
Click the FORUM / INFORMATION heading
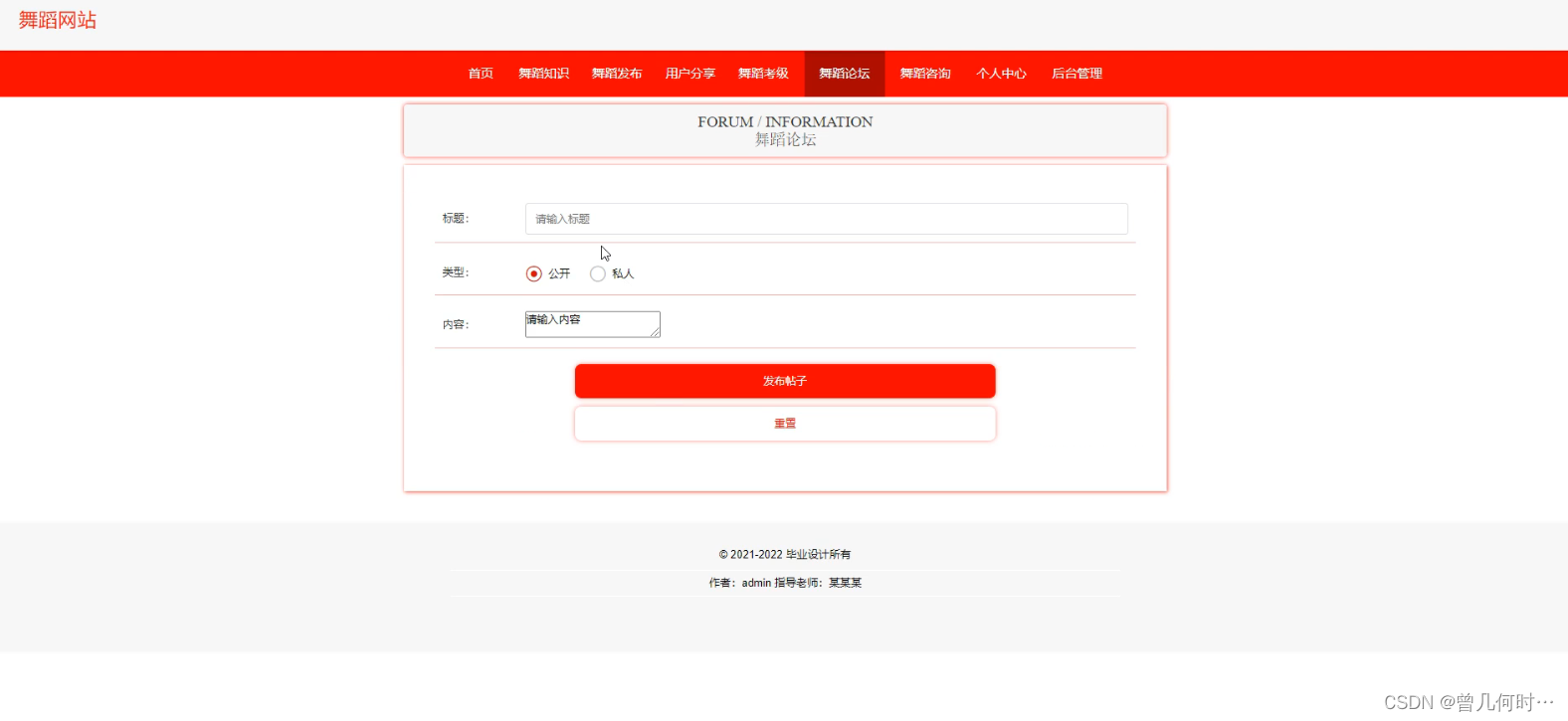pos(785,121)
